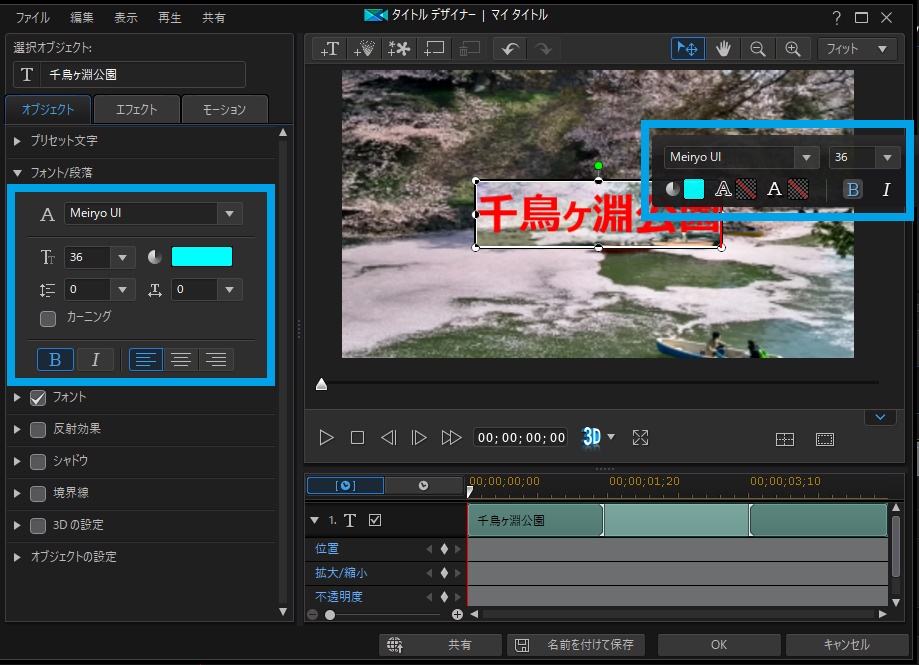This screenshot has width=919, height=665.
Task: Click the undo arrow in the toolbar
Action: pyautogui.click(x=509, y=48)
